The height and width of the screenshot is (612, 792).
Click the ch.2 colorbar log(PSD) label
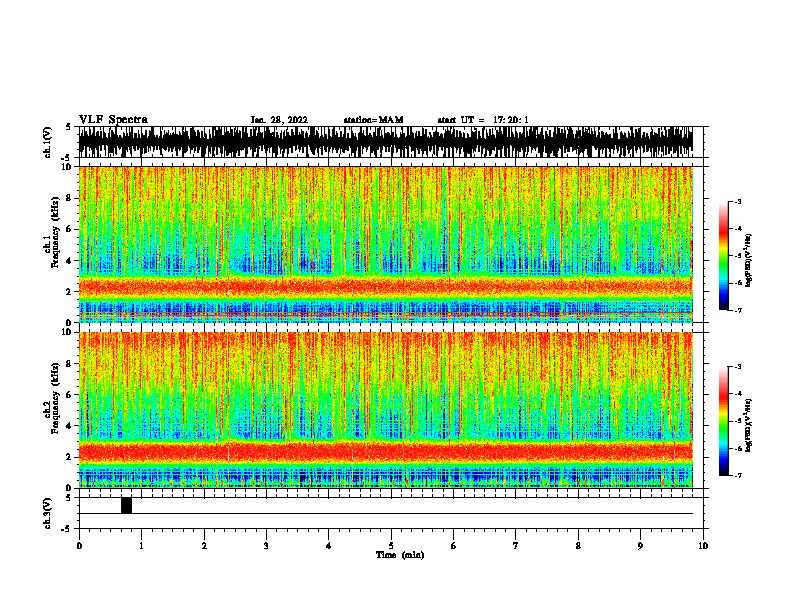click(748, 425)
